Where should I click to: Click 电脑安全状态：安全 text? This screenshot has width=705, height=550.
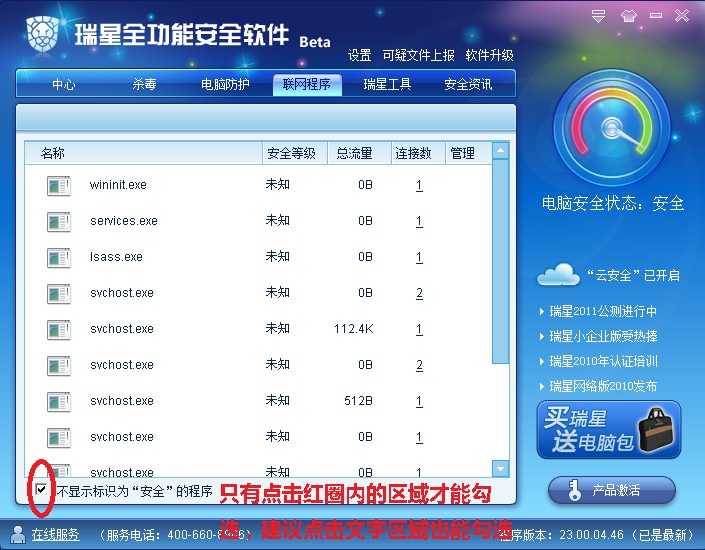(x=612, y=203)
